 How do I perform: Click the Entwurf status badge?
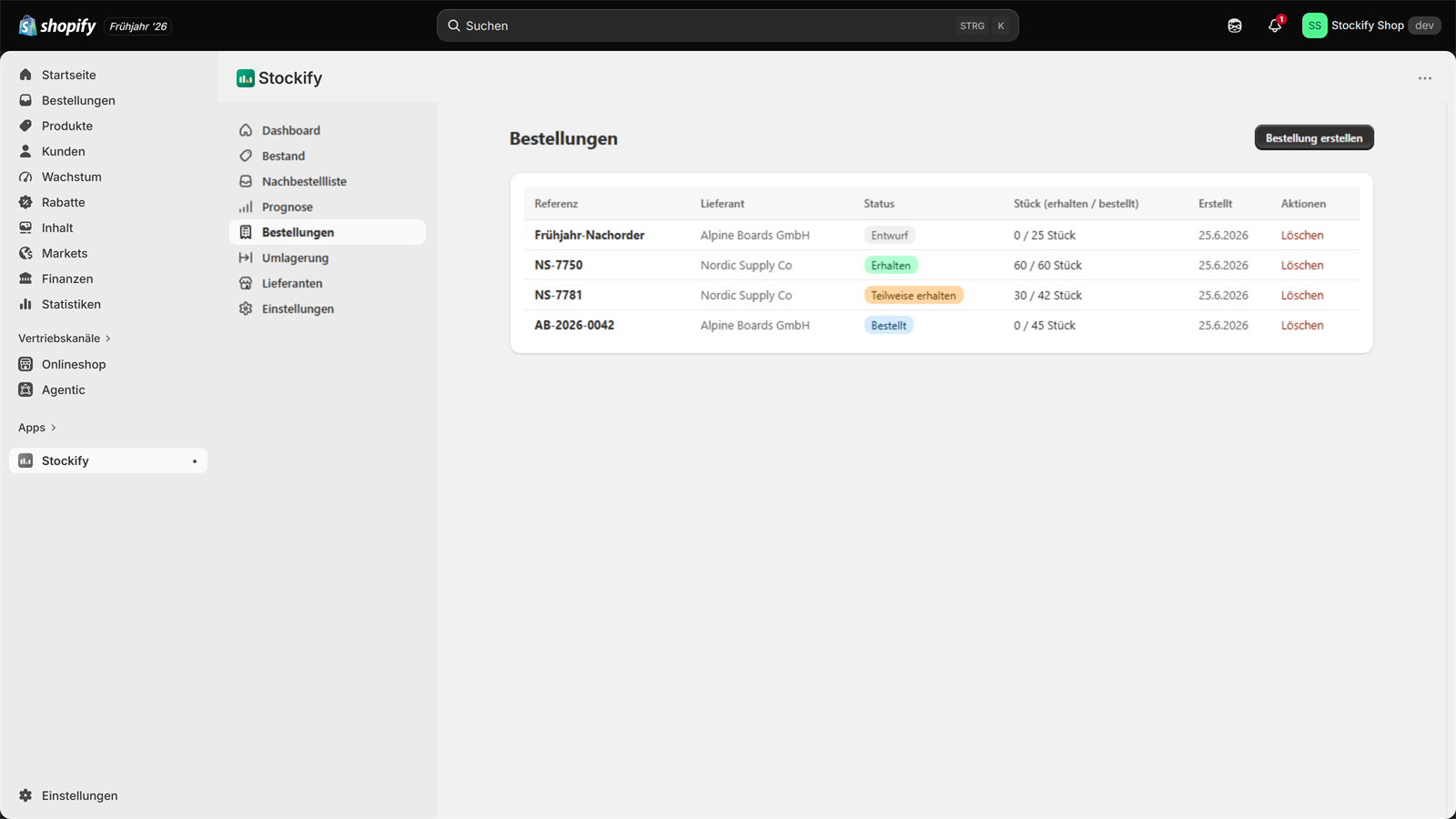889,235
